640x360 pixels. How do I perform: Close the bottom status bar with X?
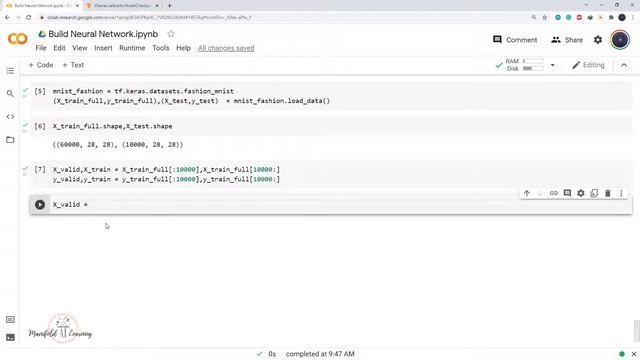634,354
